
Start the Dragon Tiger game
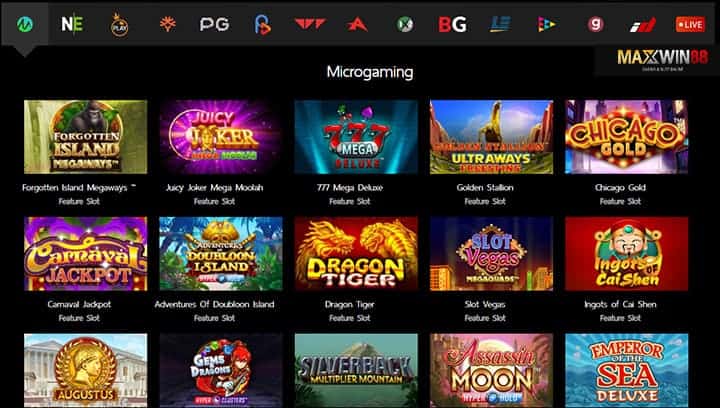[x=356, y=254]
